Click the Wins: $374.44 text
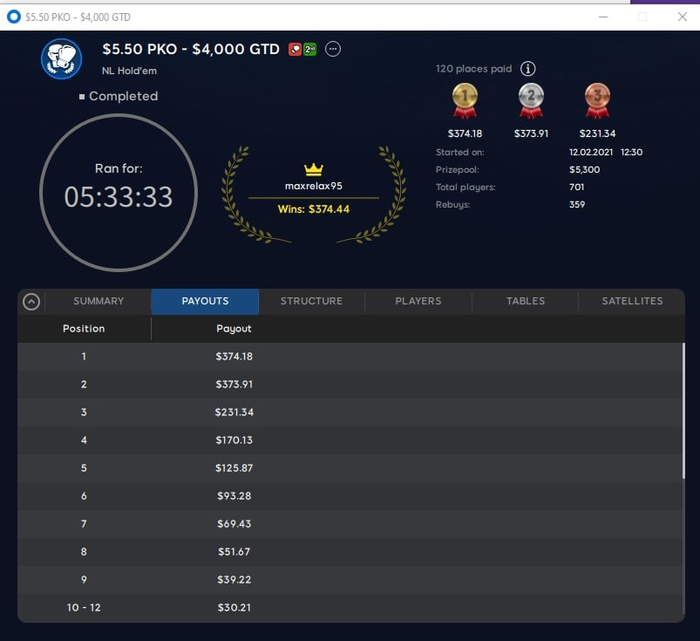 tap(313, 209)
